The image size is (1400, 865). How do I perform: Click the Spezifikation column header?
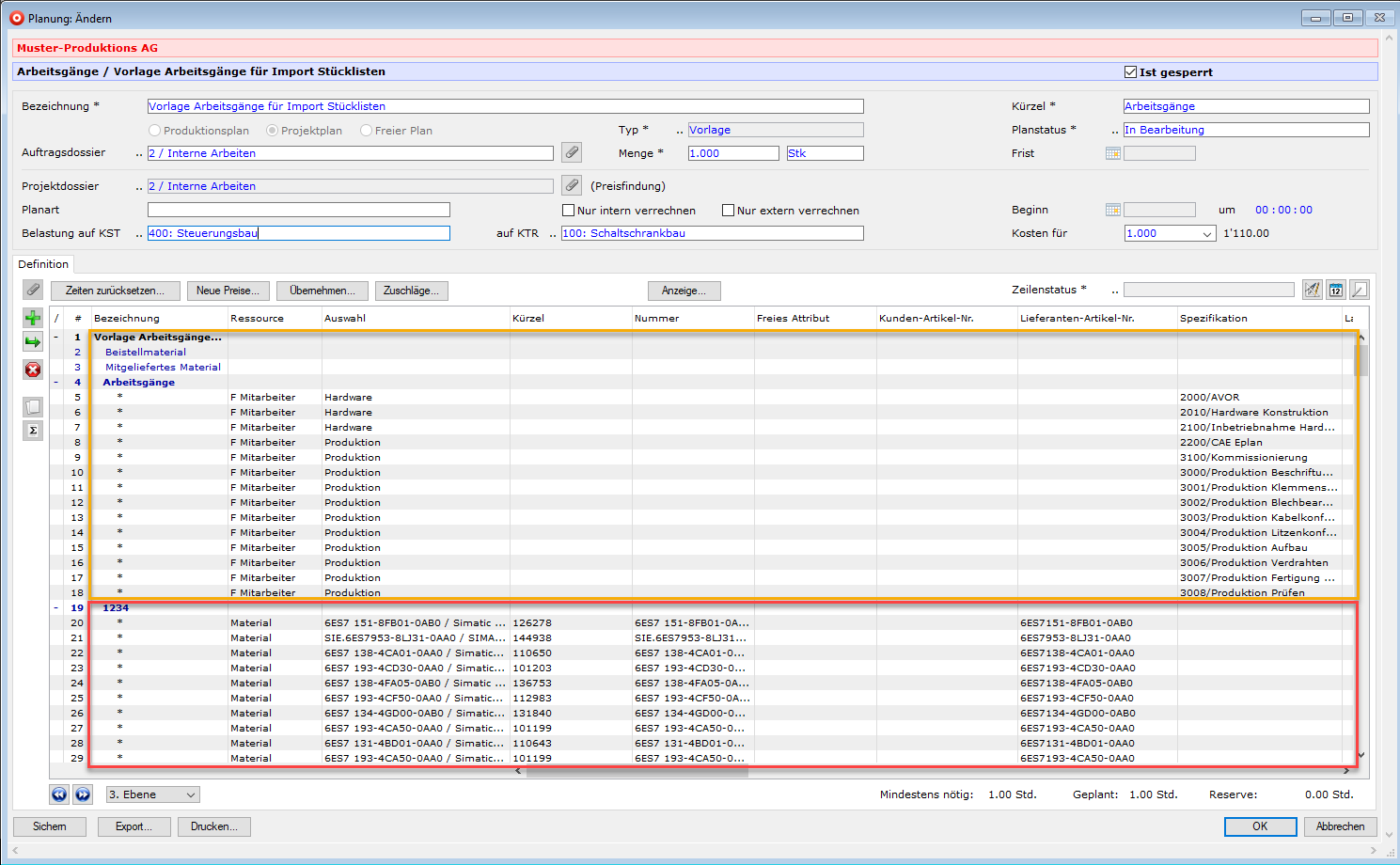coord(1214,319)
